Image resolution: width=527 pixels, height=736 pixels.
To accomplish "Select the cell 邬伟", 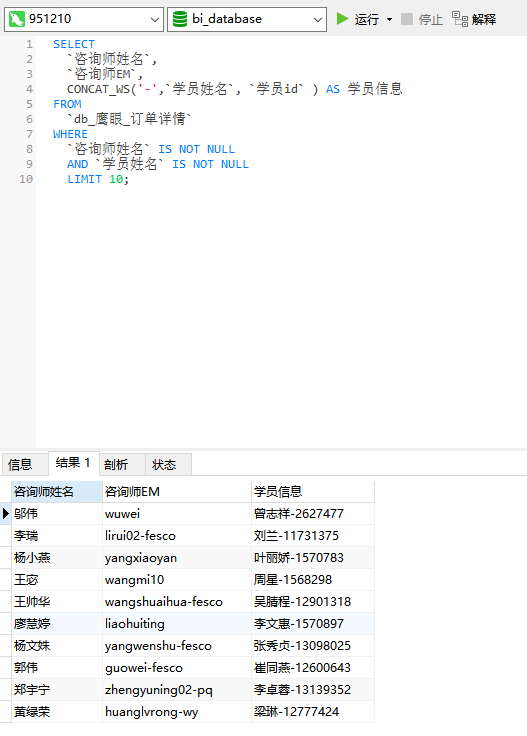I will [57, 514].
